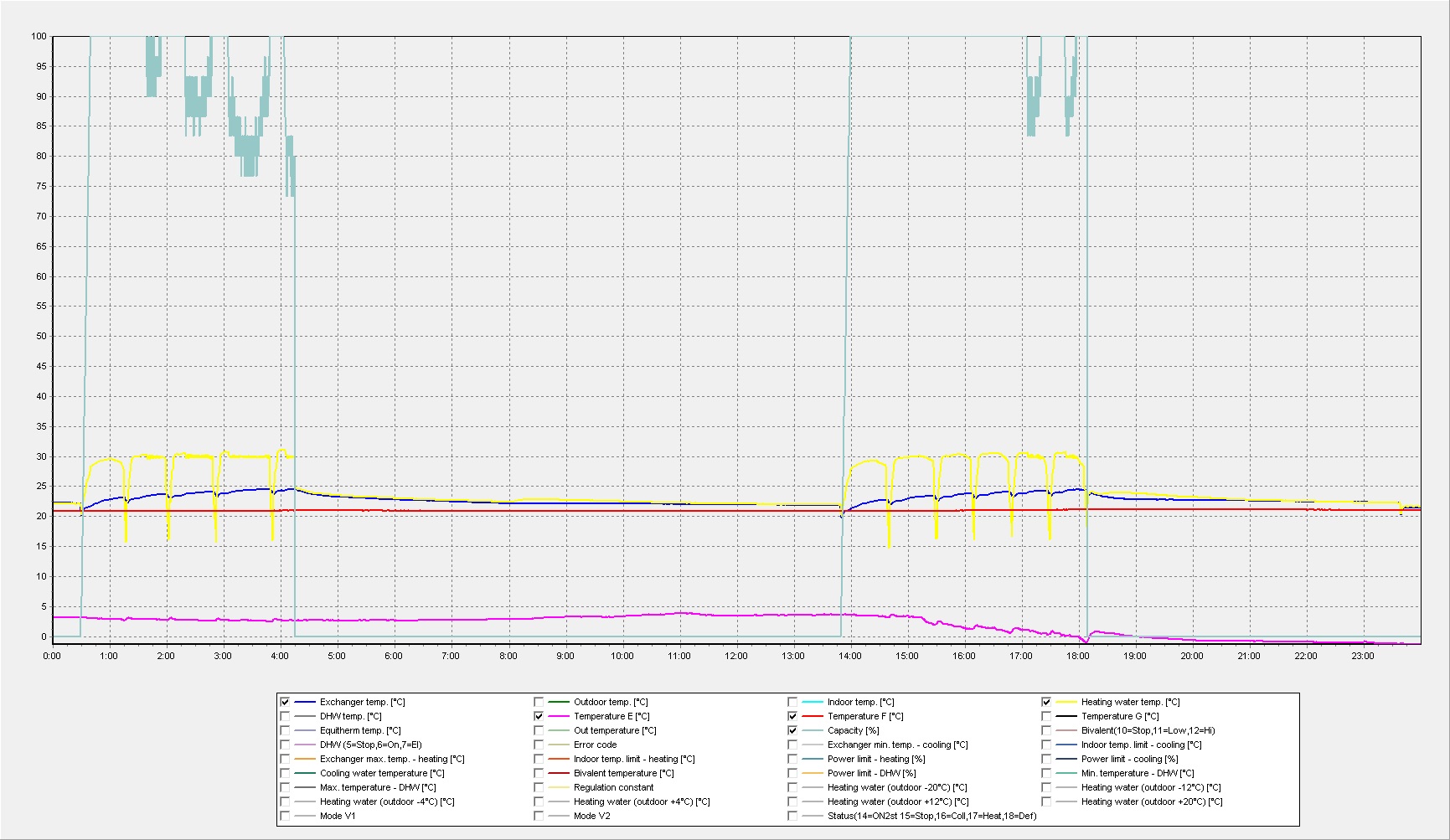Screen dimensions: 1450x840
Task: Enable DHW (5=Stop,6=On,7=El) series checkbox
Action: [285, 745]
